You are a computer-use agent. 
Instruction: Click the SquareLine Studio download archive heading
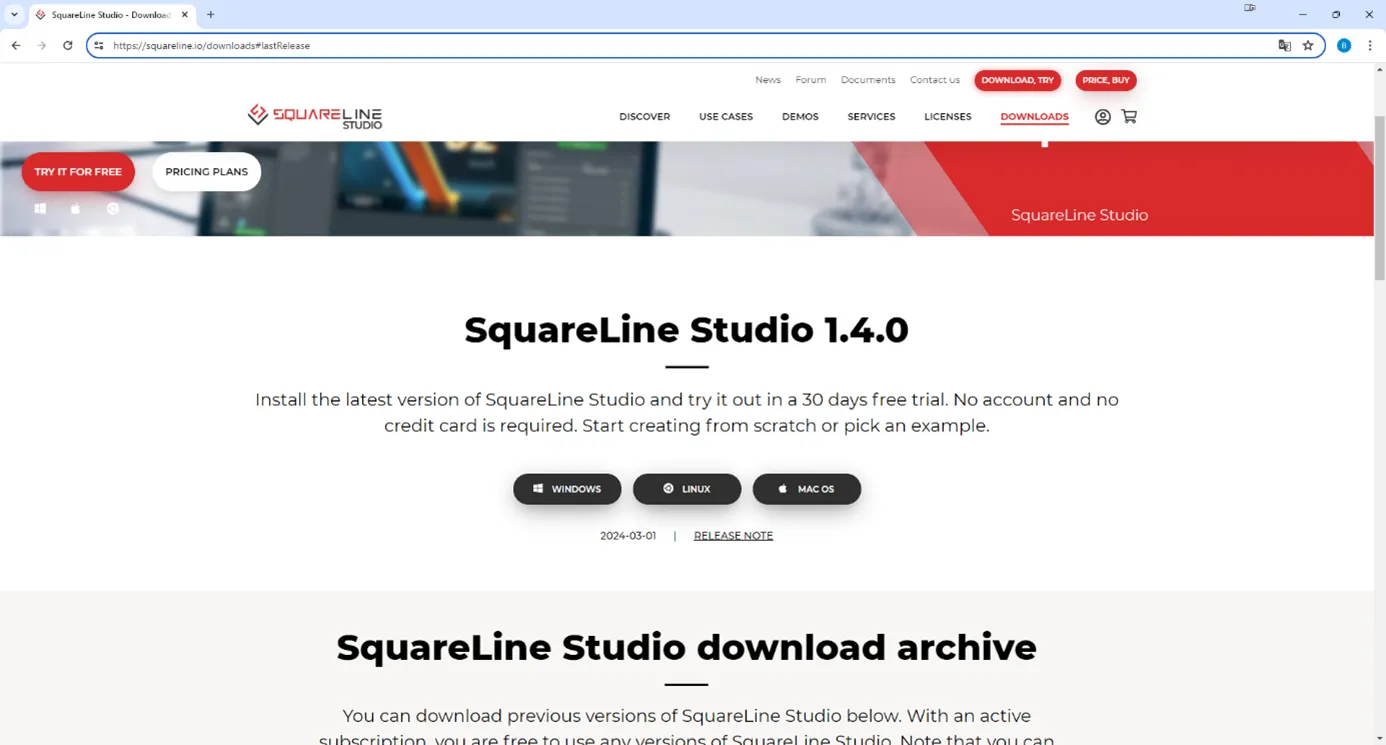pos(686,648)
